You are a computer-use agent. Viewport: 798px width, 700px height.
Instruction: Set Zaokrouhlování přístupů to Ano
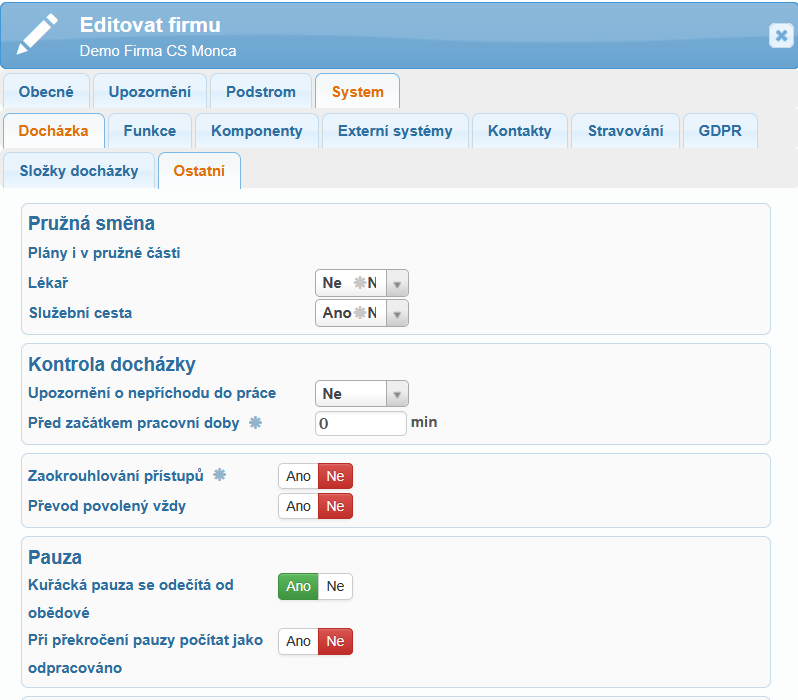(298, 476)
